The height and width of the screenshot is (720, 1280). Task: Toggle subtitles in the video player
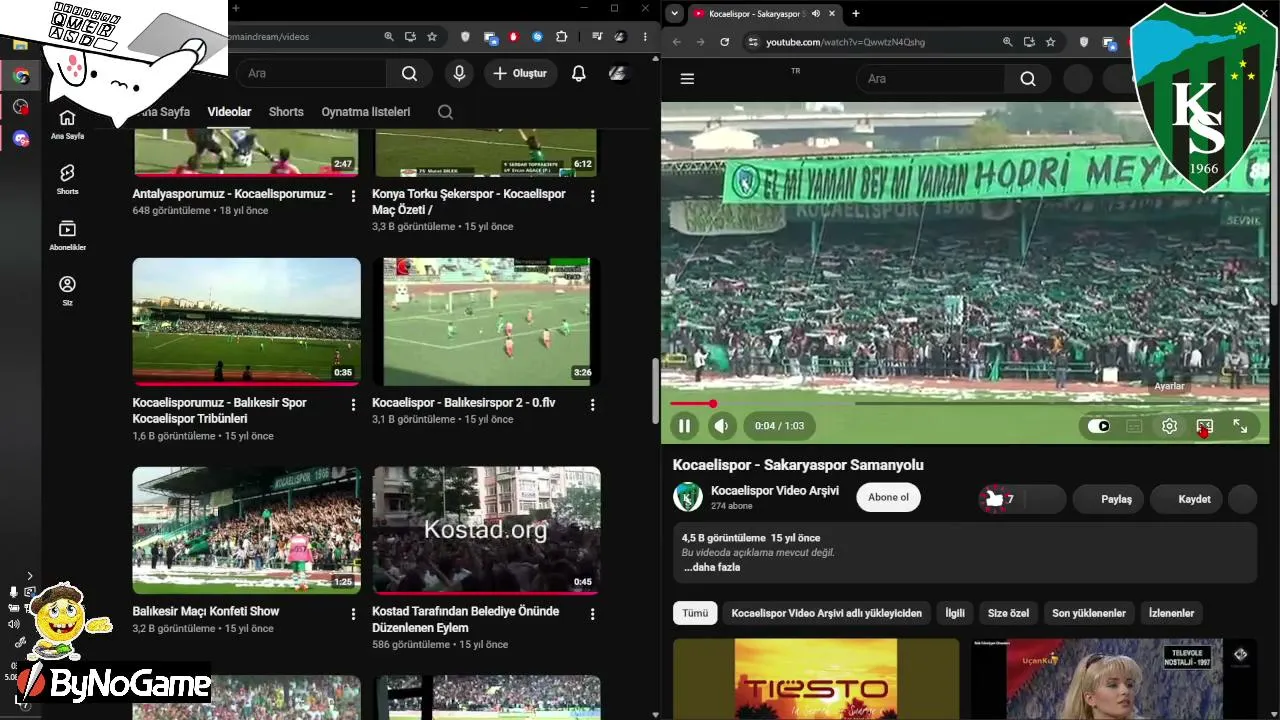1134,426
